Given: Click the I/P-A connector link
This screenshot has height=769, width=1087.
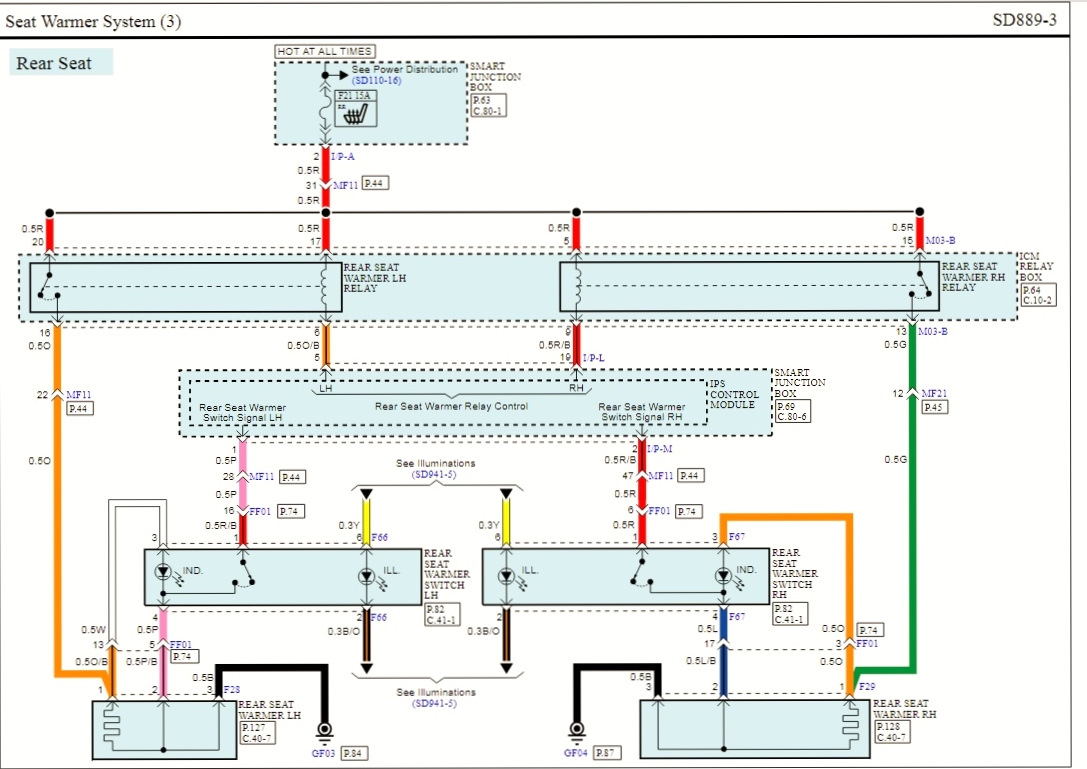Looking at the screenshot, I should pos(342,157).
